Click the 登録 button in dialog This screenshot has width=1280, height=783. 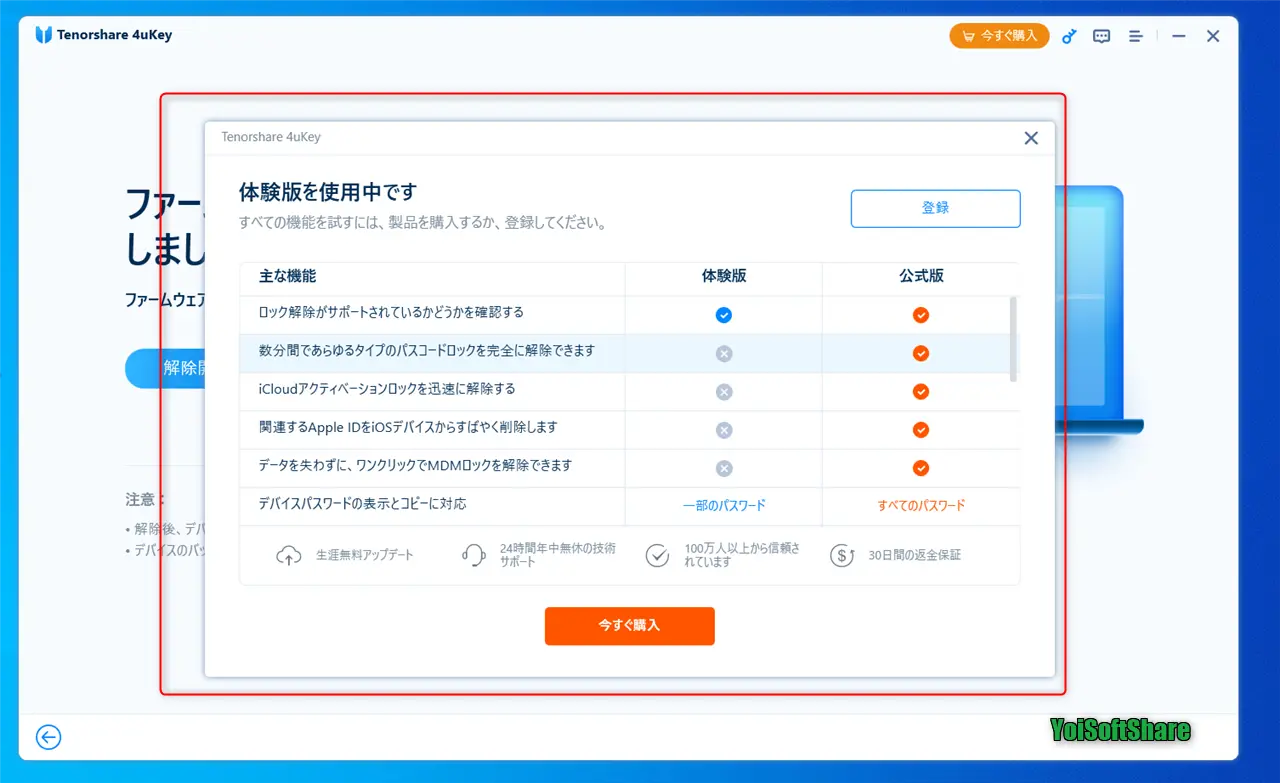click(x=935, y=208)
